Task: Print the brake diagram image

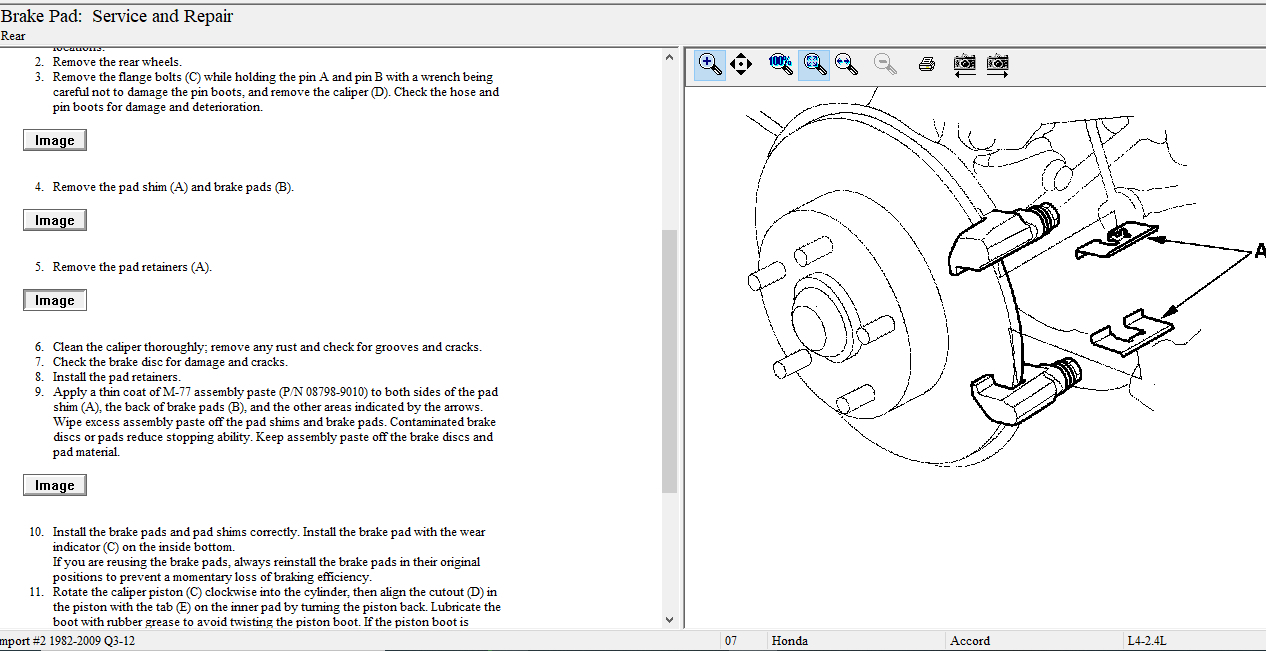Action: tap(927, 64)
